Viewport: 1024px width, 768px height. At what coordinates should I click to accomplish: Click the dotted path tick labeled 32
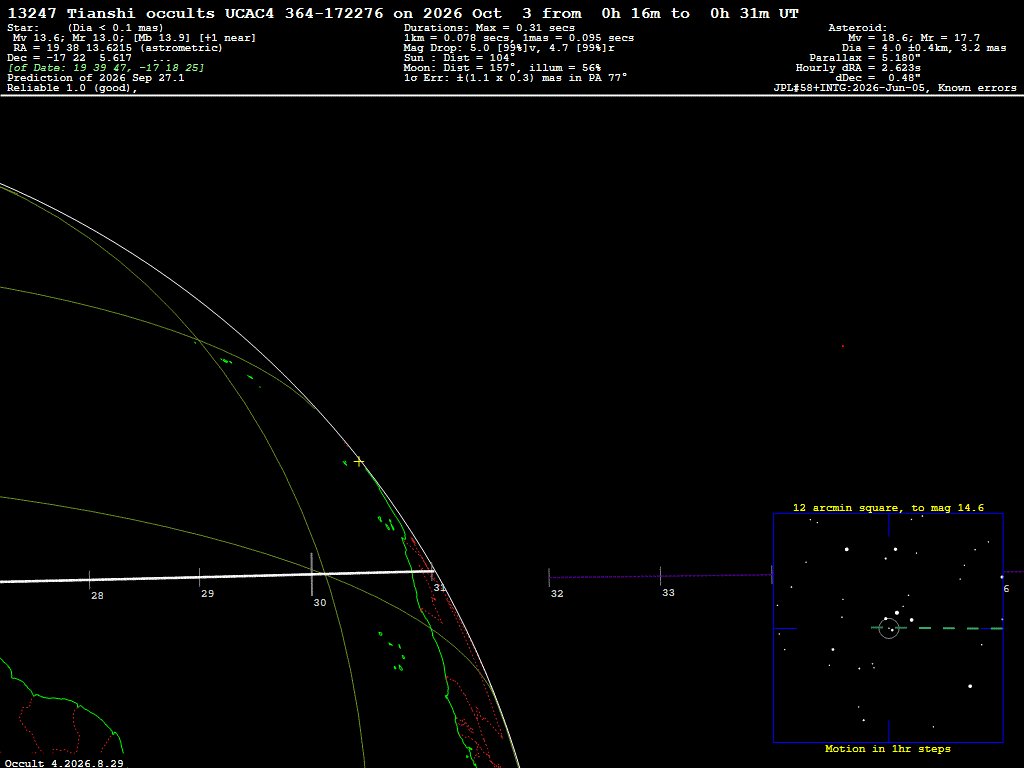tap(549, 577)
